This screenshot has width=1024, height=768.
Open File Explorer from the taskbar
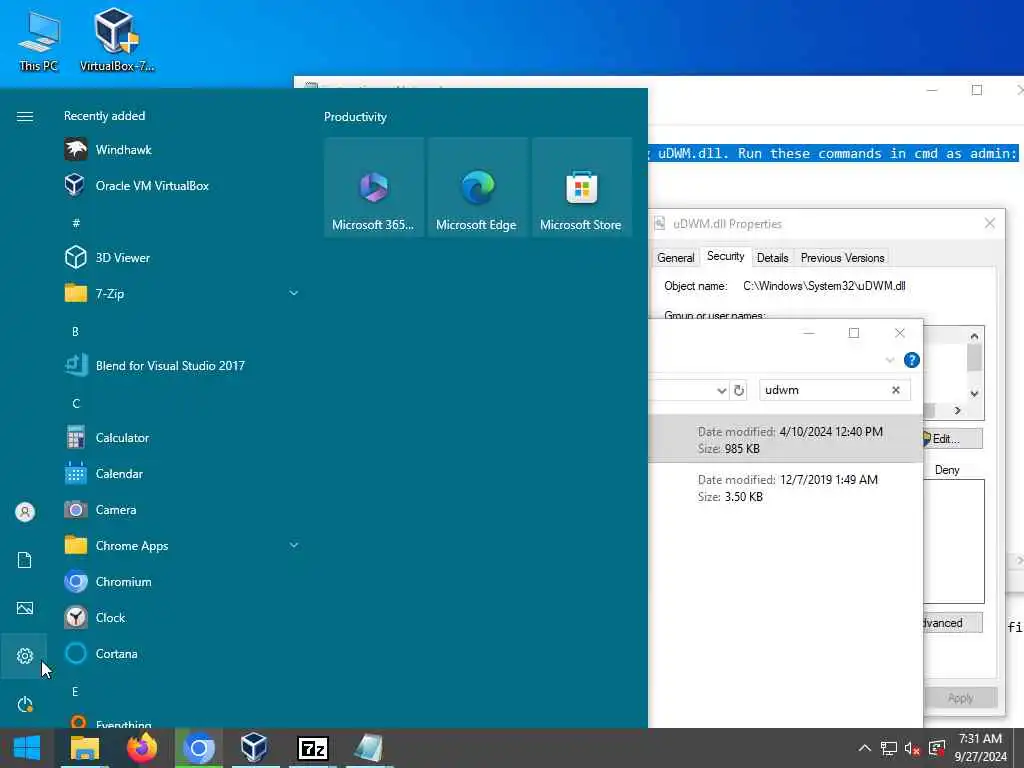click(84, 748)
